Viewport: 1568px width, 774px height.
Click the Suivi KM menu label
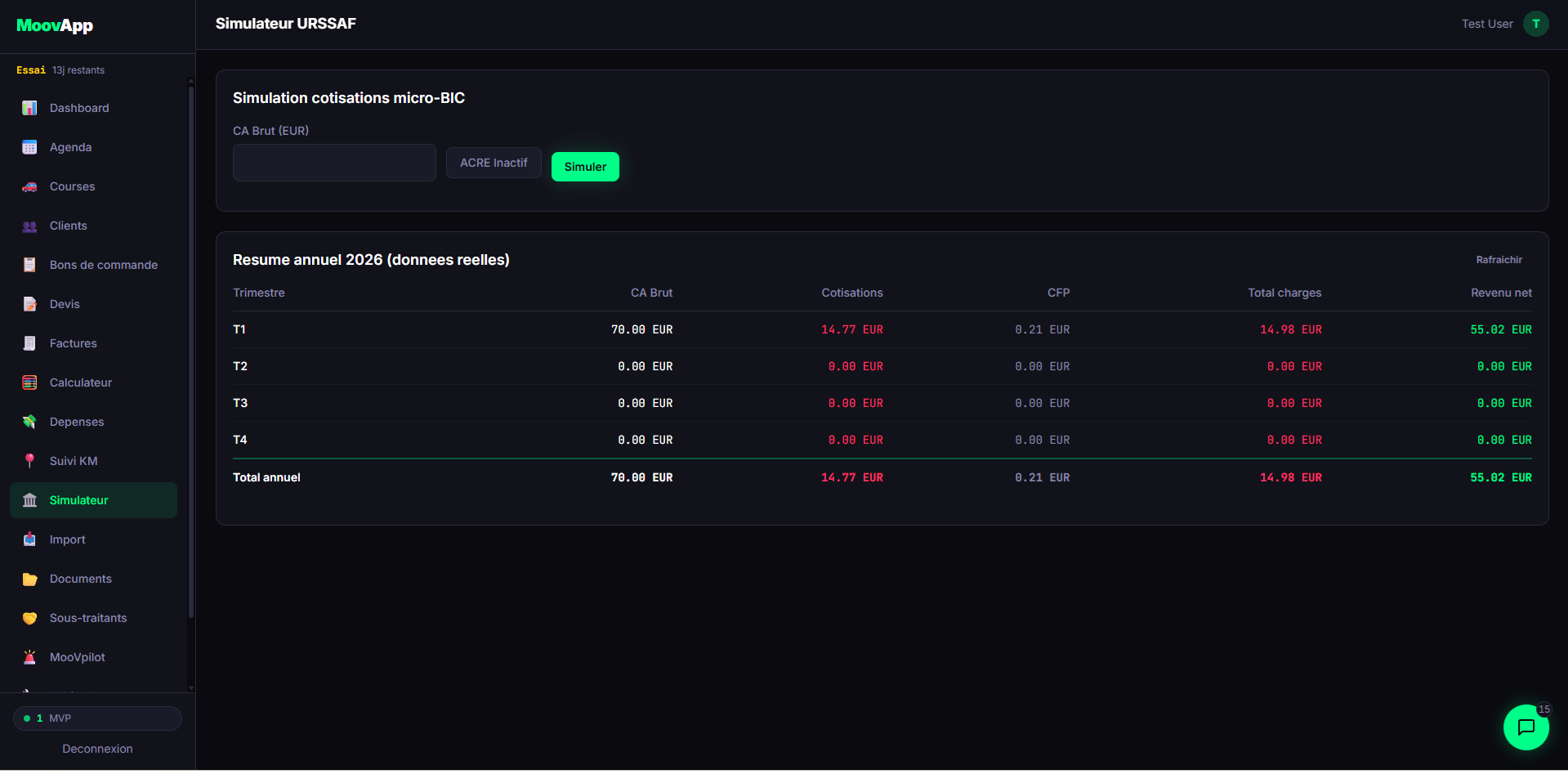coord(74,461)
